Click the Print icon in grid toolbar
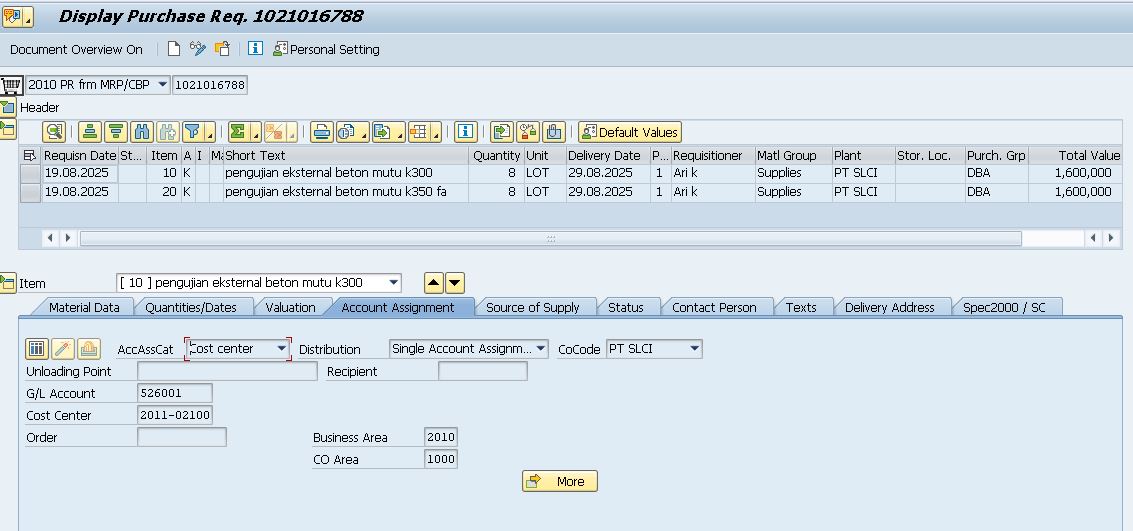Image resolution: width=1133 pixels, height=531 pixels. pyautogui.click(x=322, y=131)
